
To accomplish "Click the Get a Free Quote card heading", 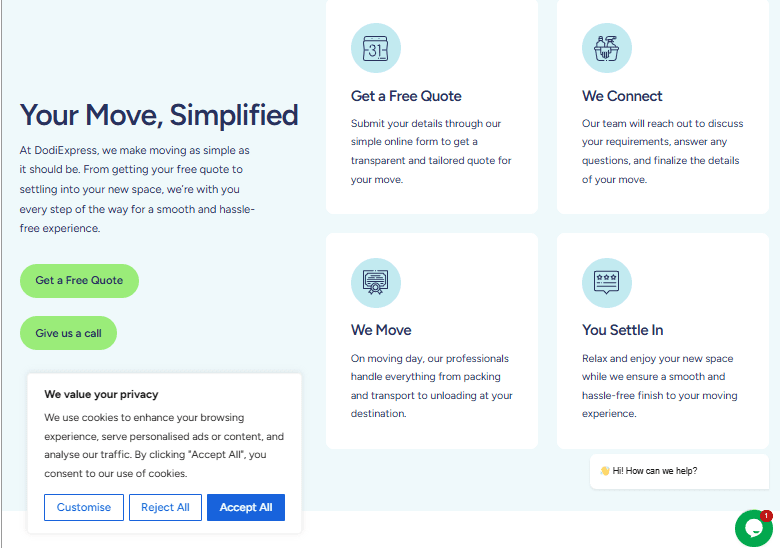I will coord(406,96).
